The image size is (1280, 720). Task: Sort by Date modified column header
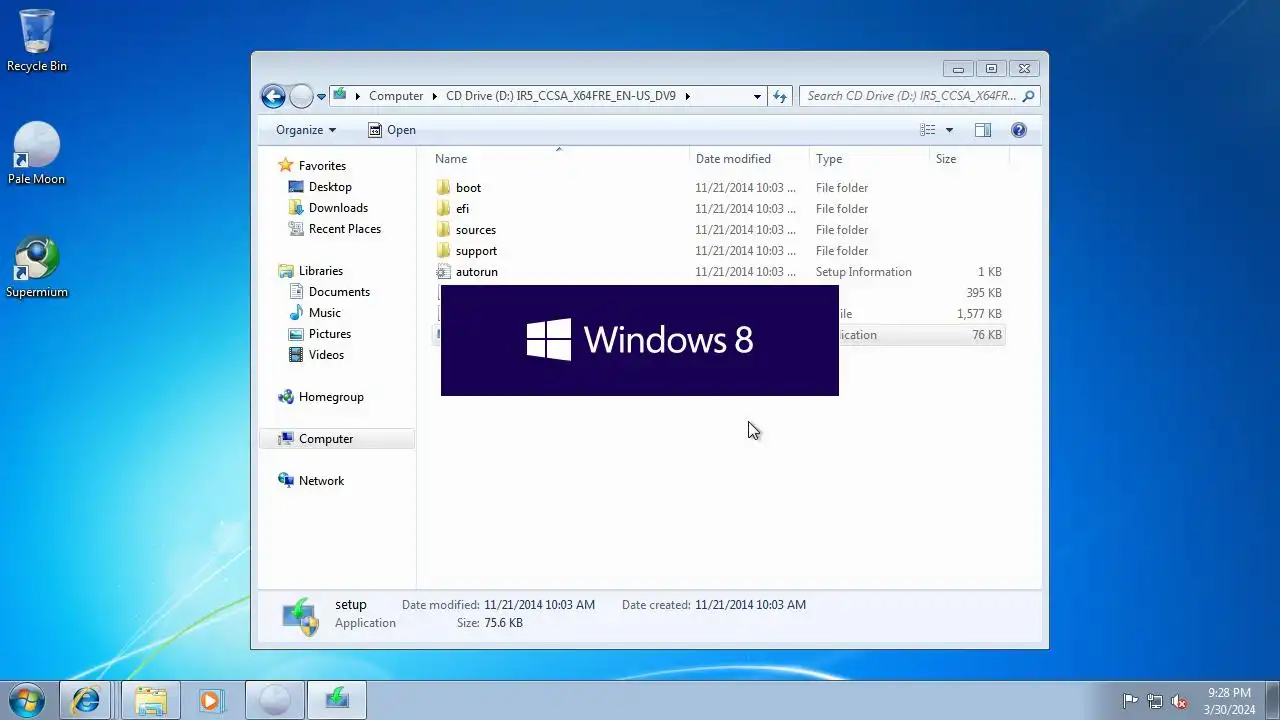click(x=749, y=159)
